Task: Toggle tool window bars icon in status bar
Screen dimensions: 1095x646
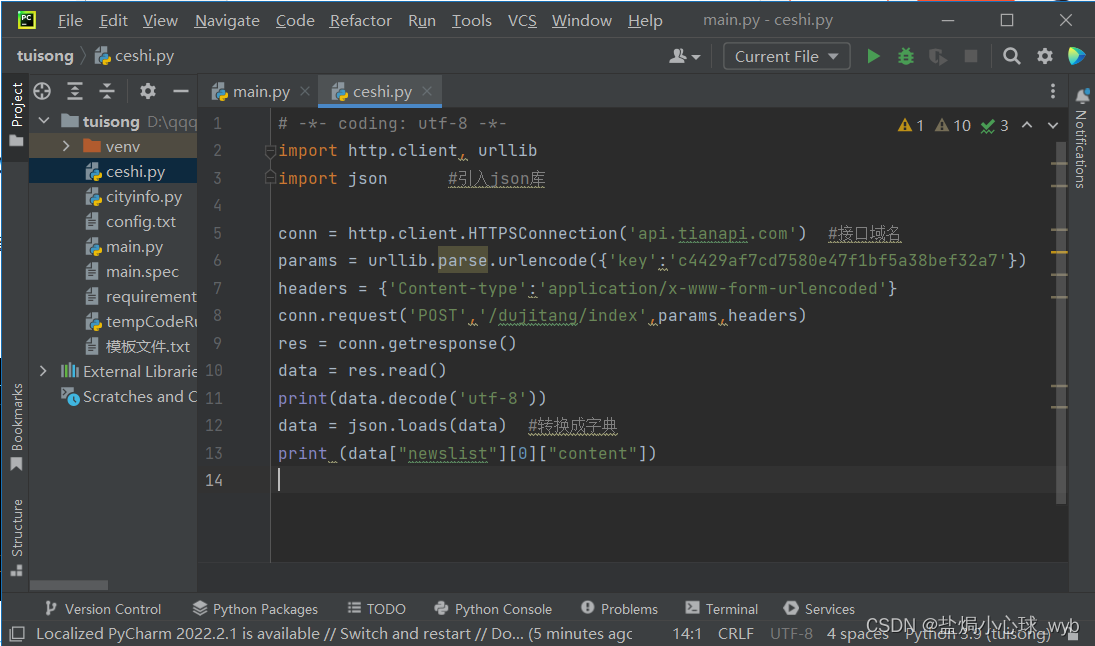Action: point(17,633)
